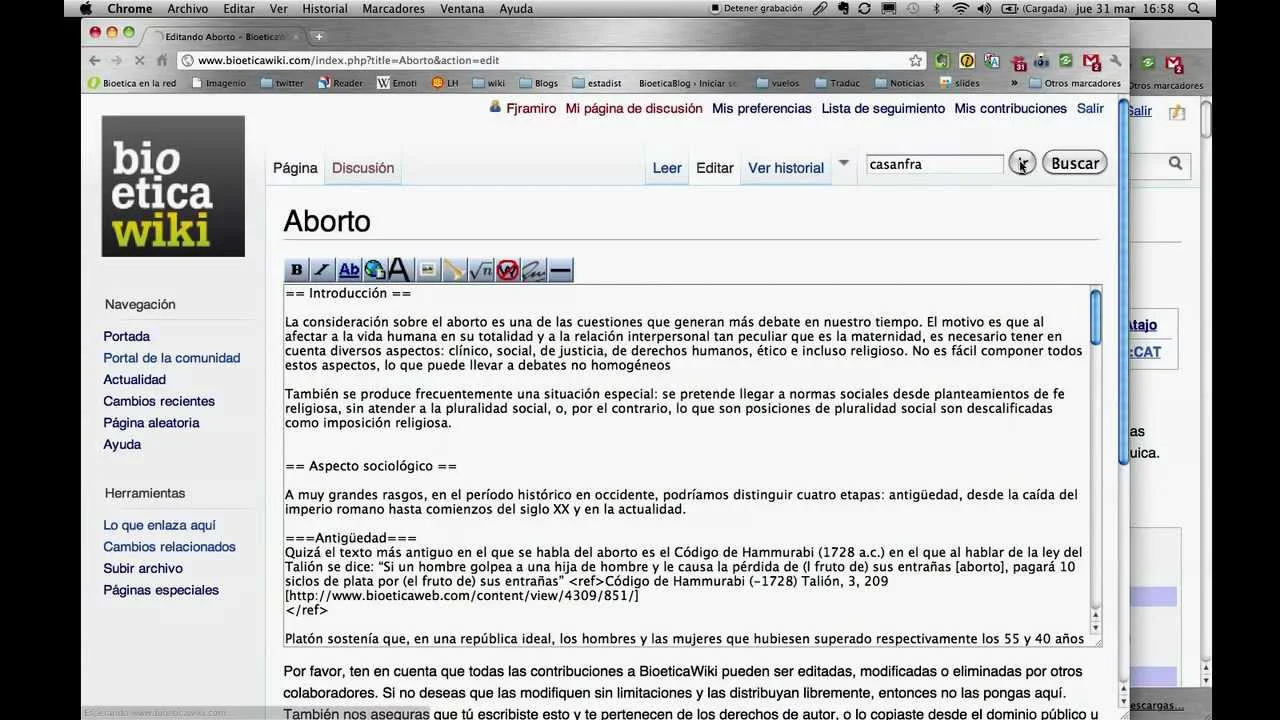The width and height of the screenshot is (1280, 720).
Task: Stop loading the page in Chrome
Action: click(140, 60)
